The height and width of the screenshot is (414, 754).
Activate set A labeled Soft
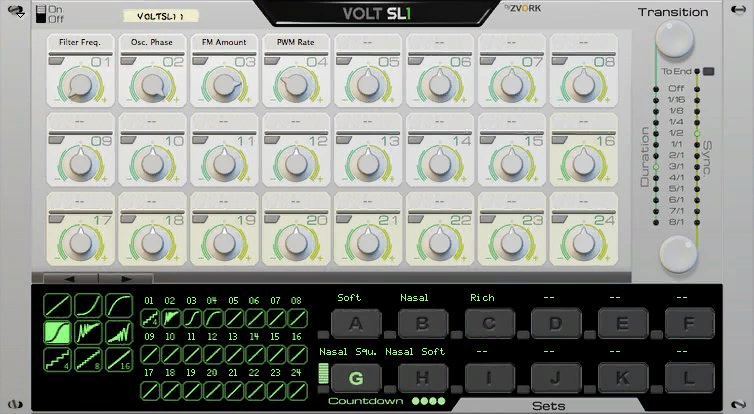(x=356, y=324)
